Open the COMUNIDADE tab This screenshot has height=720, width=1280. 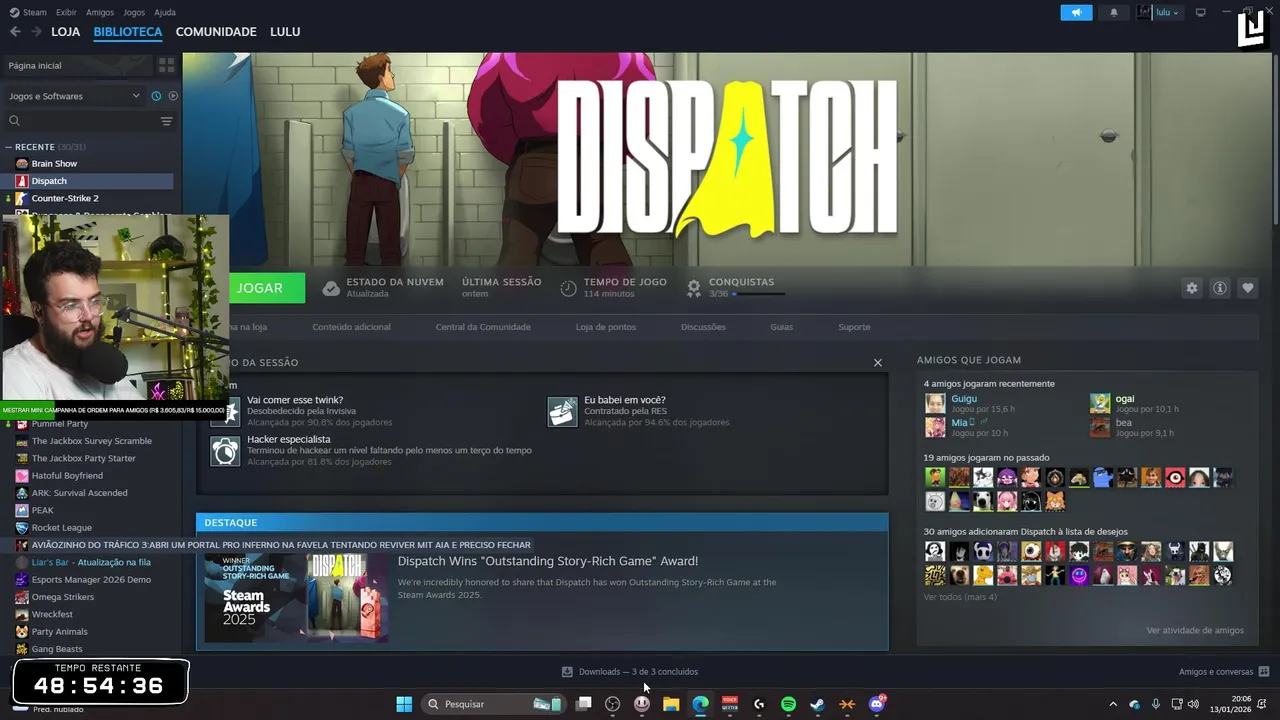pyautogui.click(x=216, y=32)
